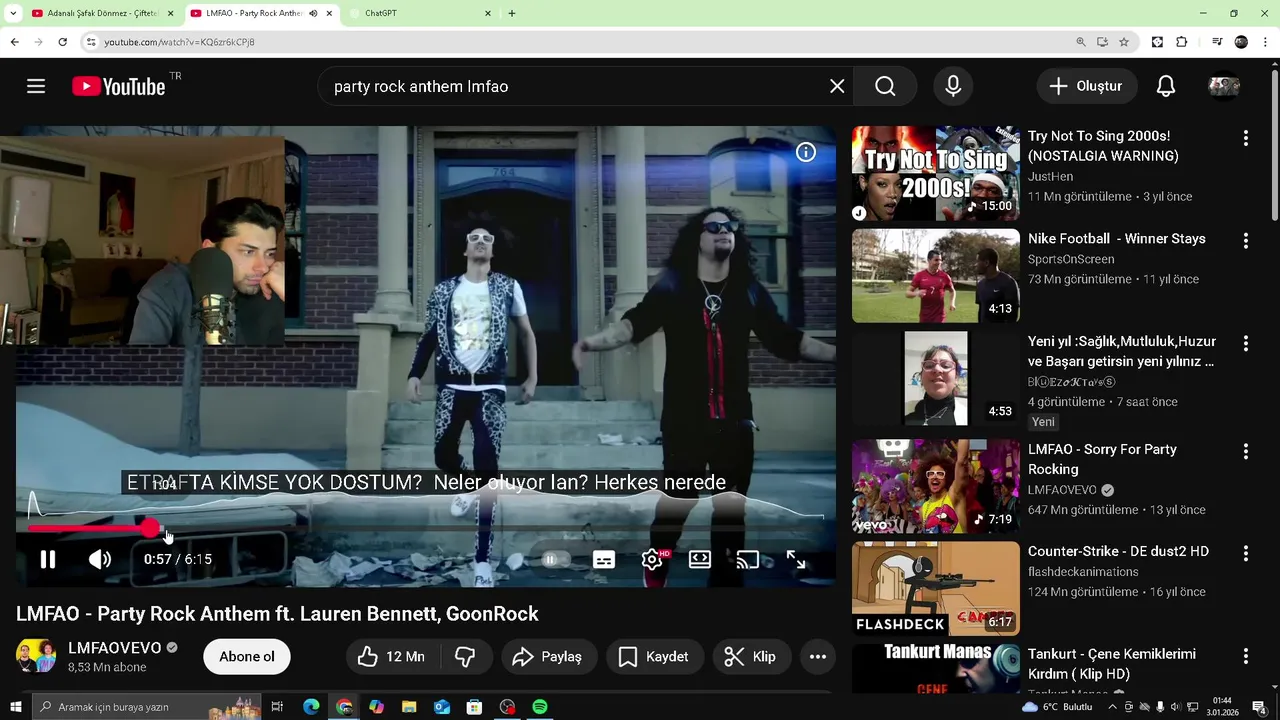Switch to theater mode

700,560
